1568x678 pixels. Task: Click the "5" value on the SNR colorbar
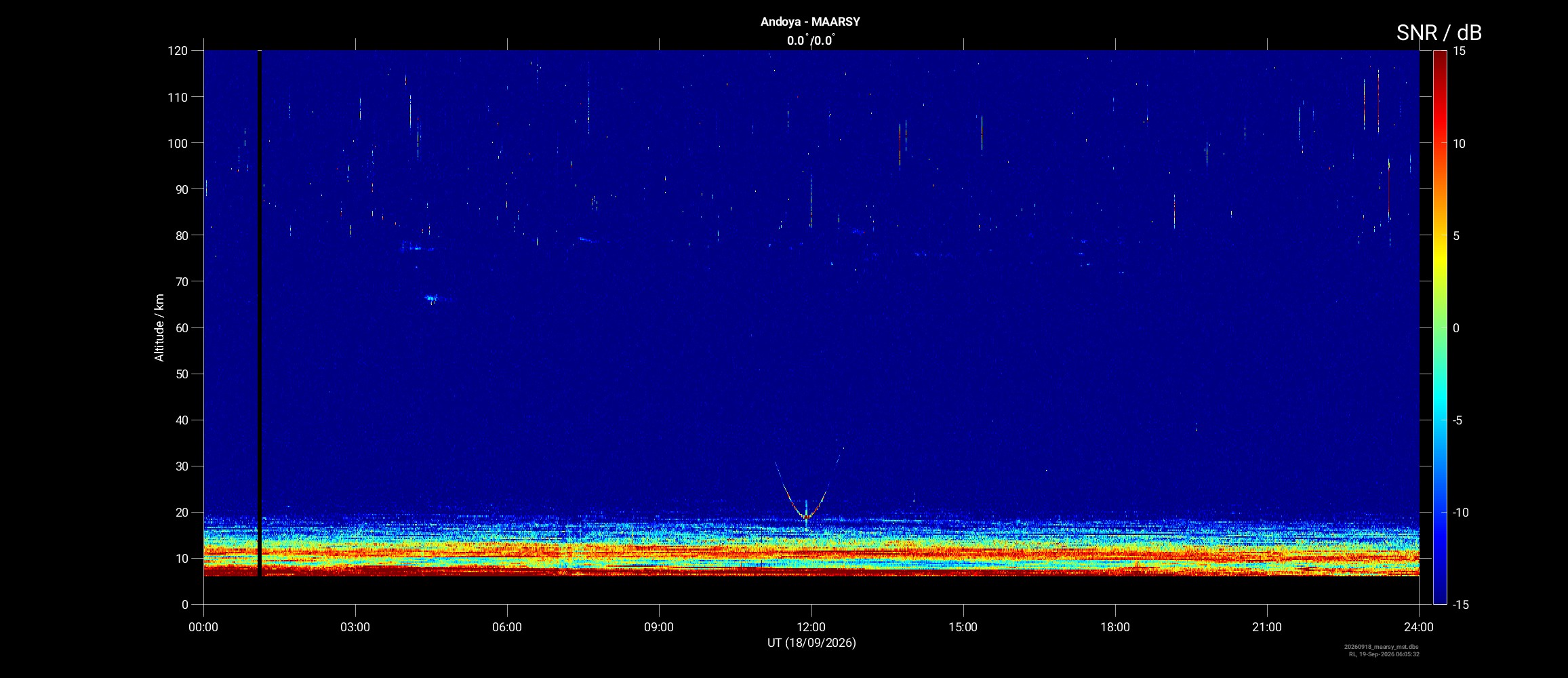tap(1456, 235)
